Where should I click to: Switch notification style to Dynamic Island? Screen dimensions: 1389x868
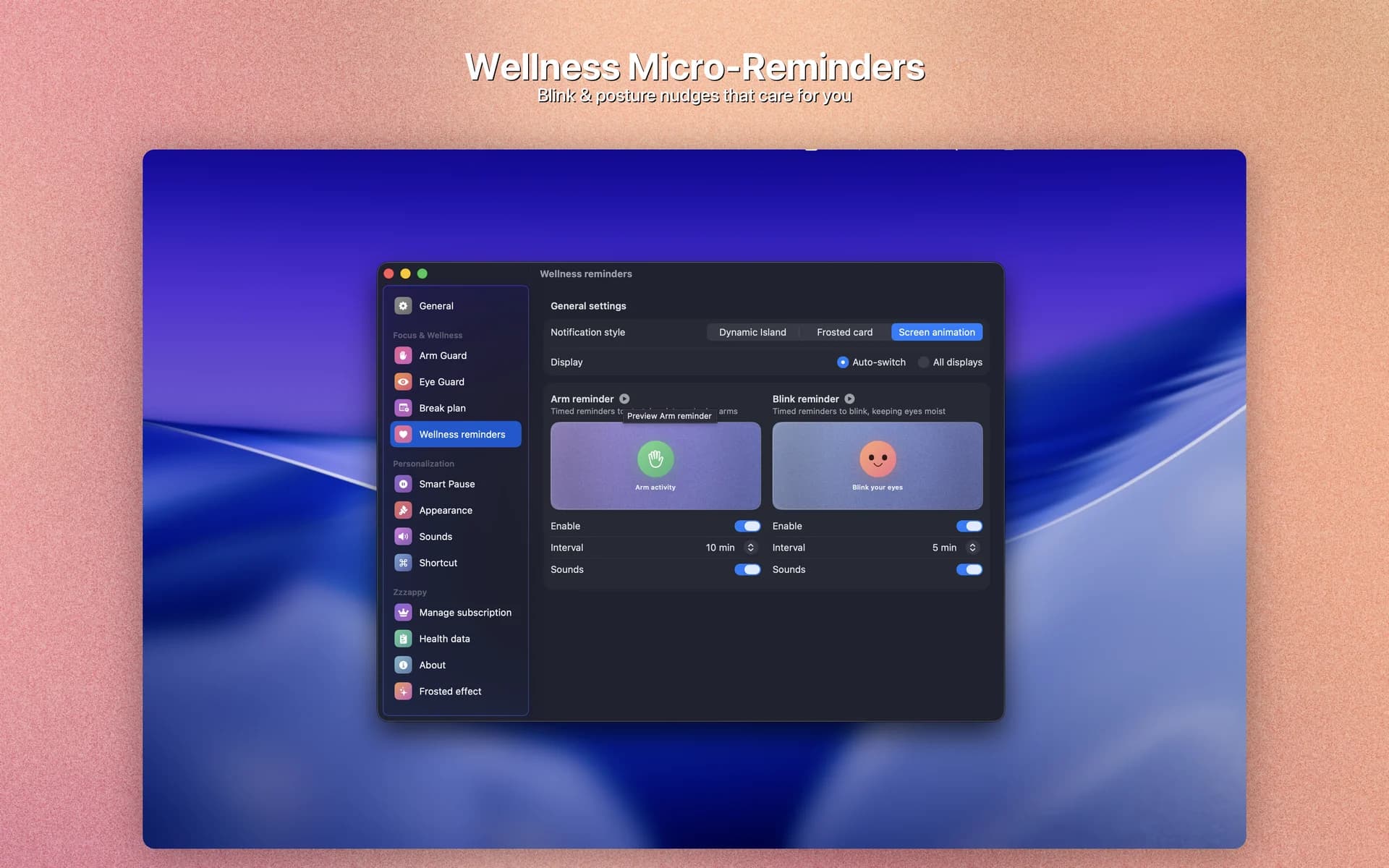pos(752,332)
